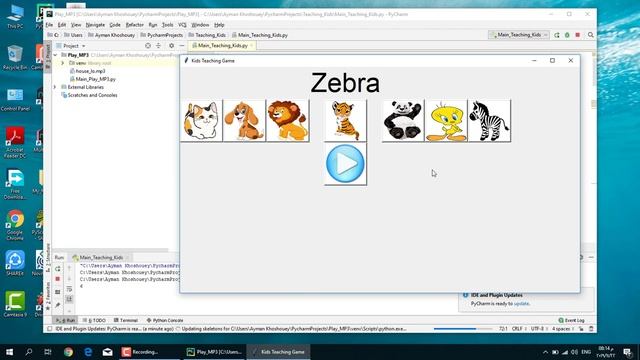Open Mail from the taskbar
640x360 pixels.
click(107, 352)
